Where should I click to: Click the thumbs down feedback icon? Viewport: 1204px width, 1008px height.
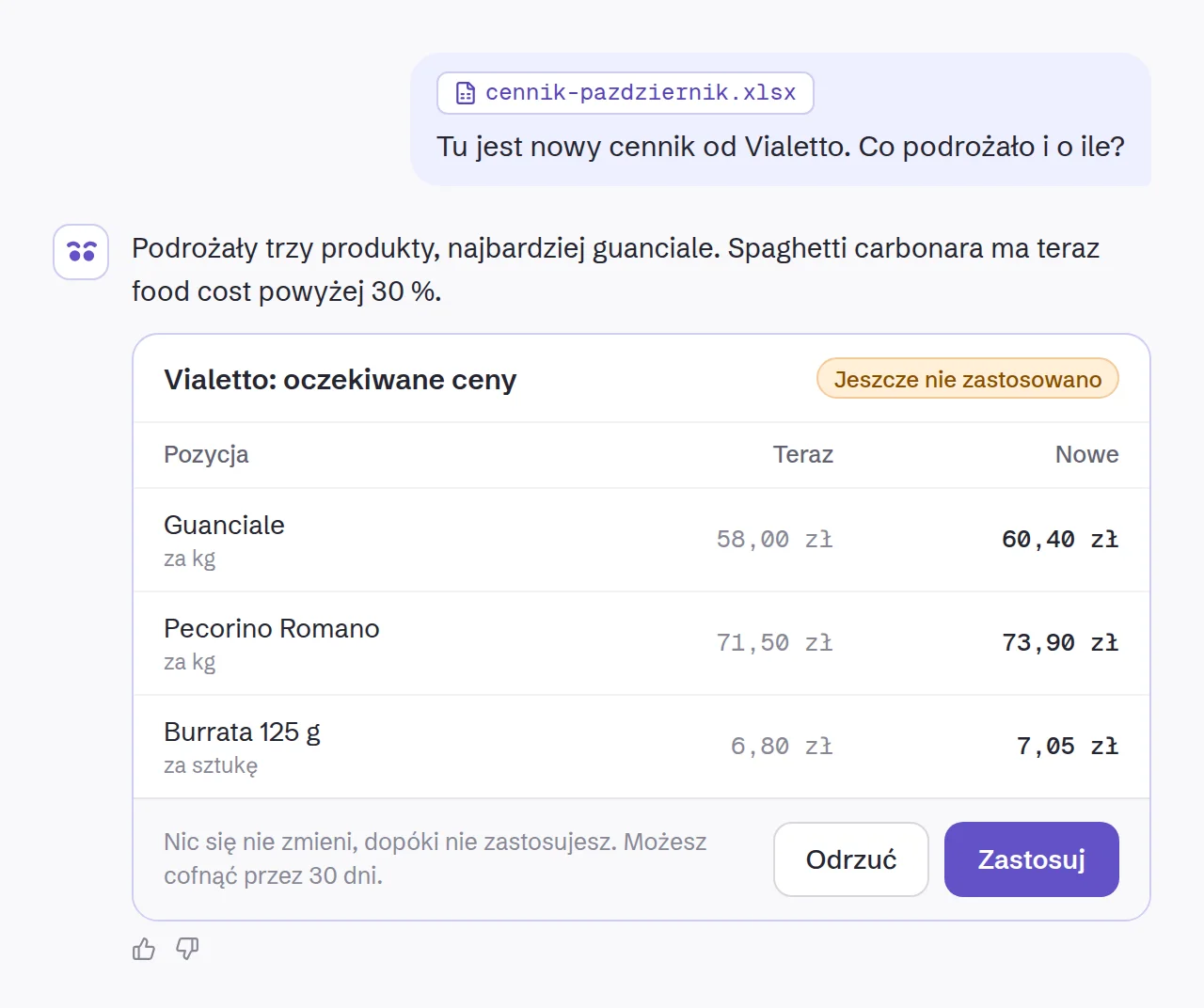coord(187,949)
